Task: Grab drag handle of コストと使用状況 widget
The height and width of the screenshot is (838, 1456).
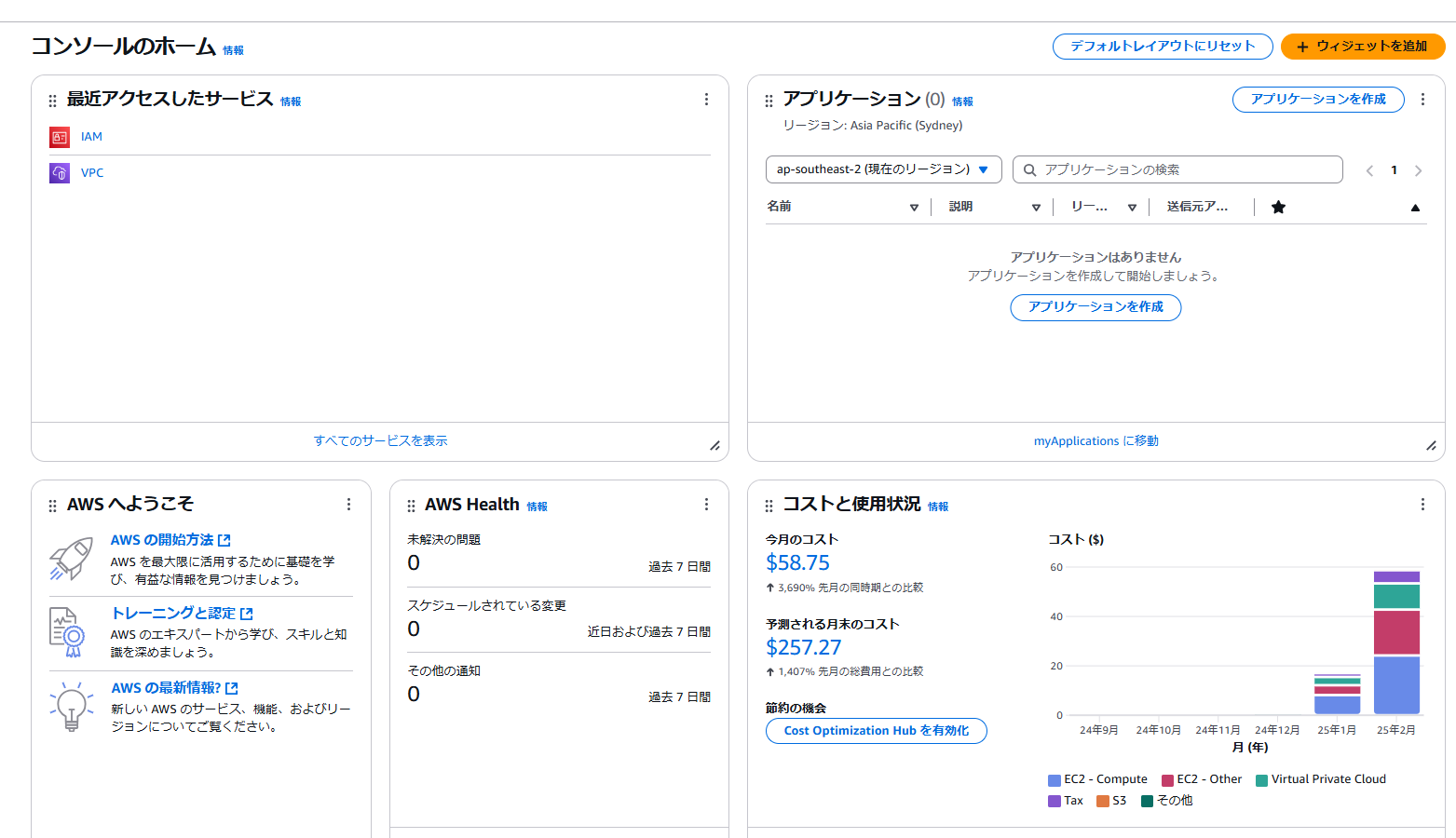Action: 769,506
